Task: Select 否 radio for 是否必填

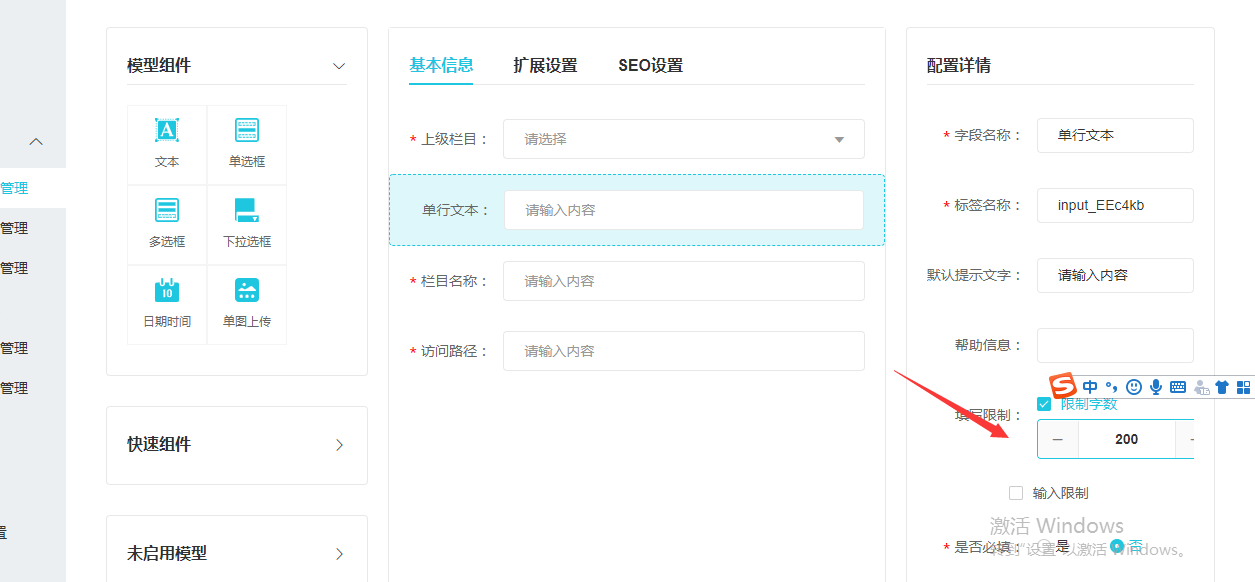Action: (1117, 547)
